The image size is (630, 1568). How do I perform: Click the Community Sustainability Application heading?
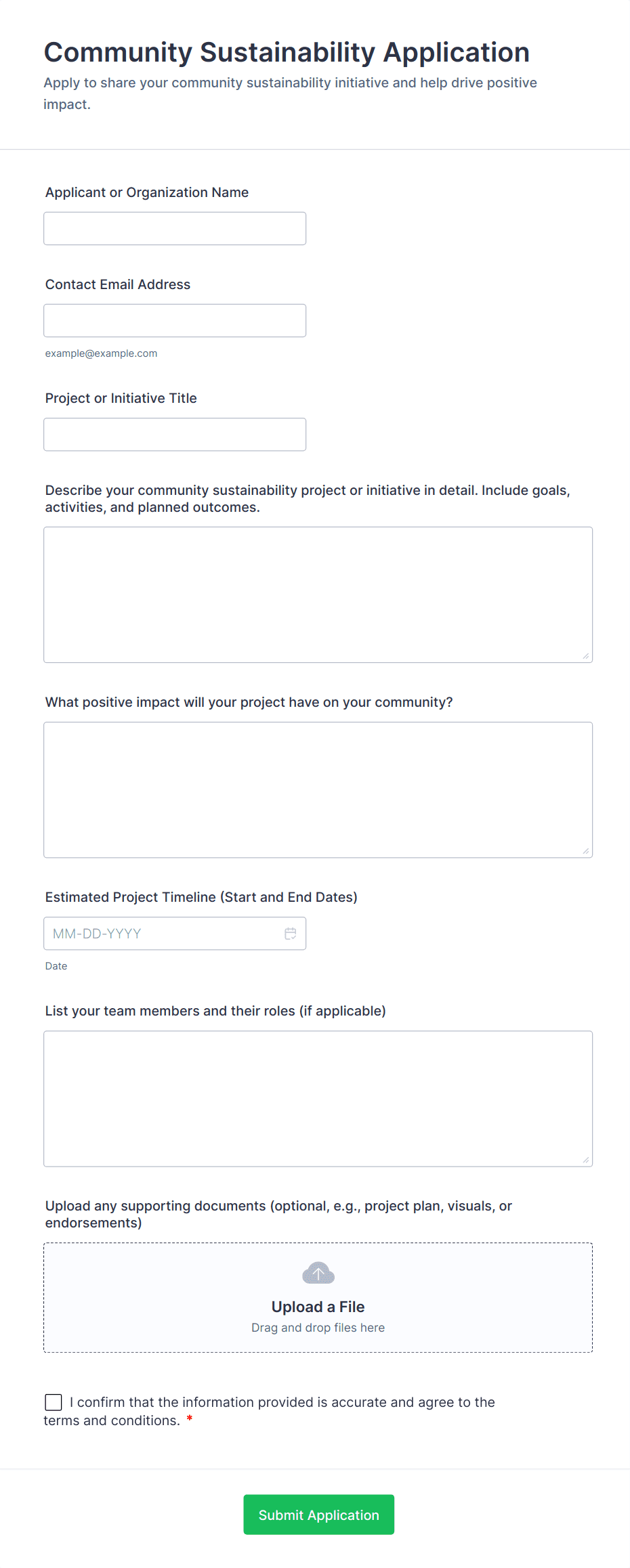point(287,53)
